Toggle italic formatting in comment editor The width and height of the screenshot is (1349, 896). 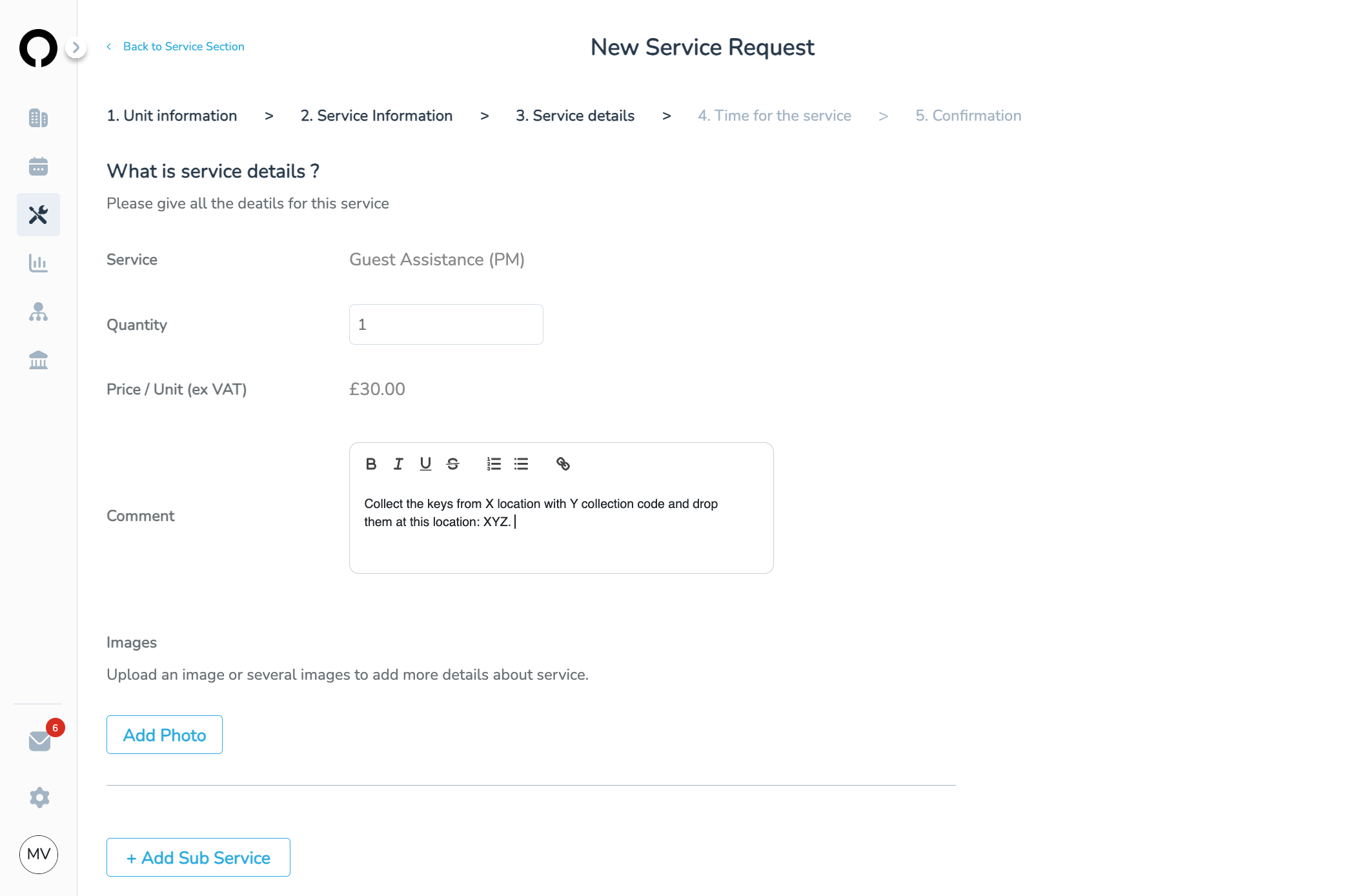click(398, 463)
